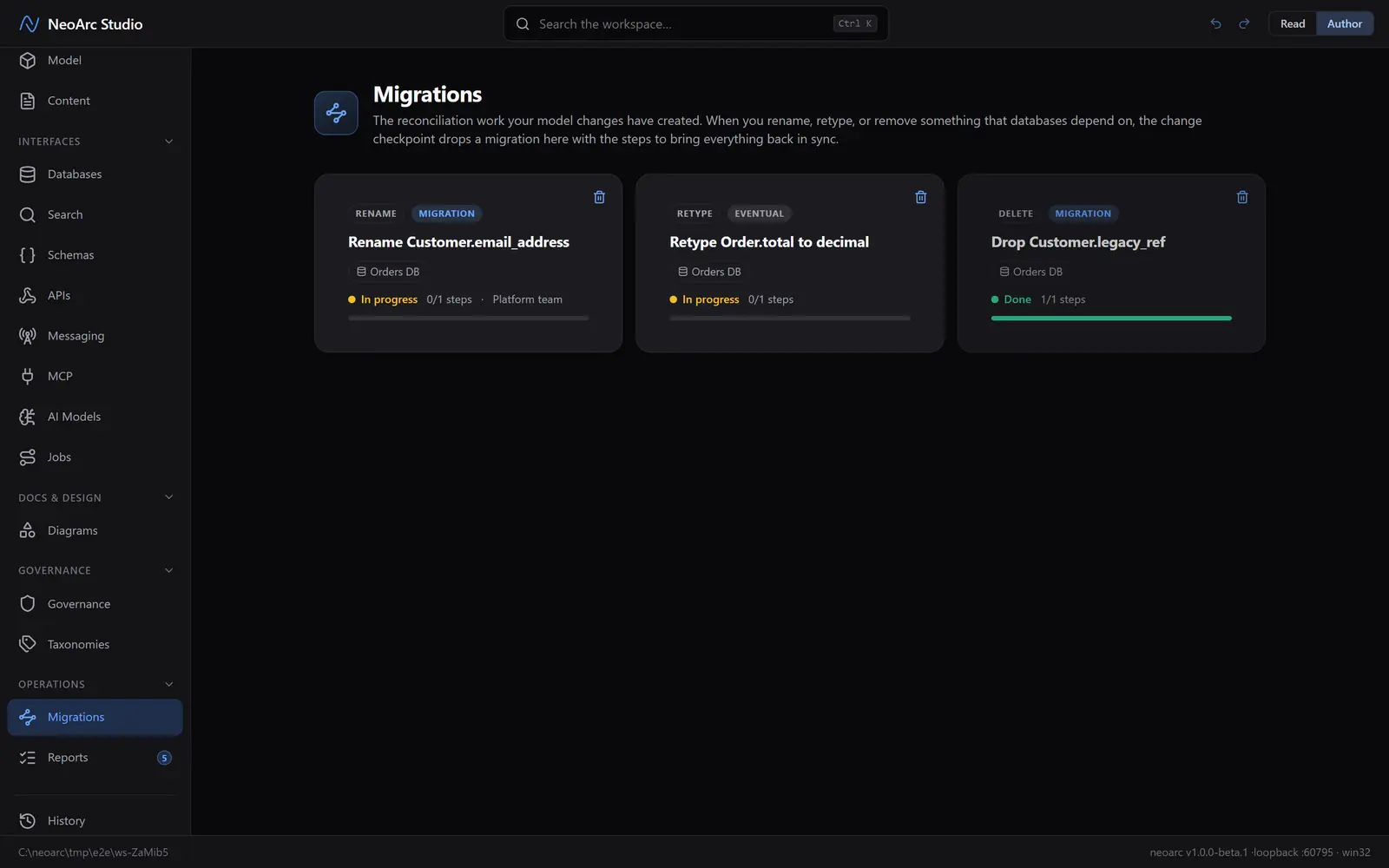Click In progress status on Rename card
The height and width of the screenshot is (868, 1389).
[x=383, y=299]
